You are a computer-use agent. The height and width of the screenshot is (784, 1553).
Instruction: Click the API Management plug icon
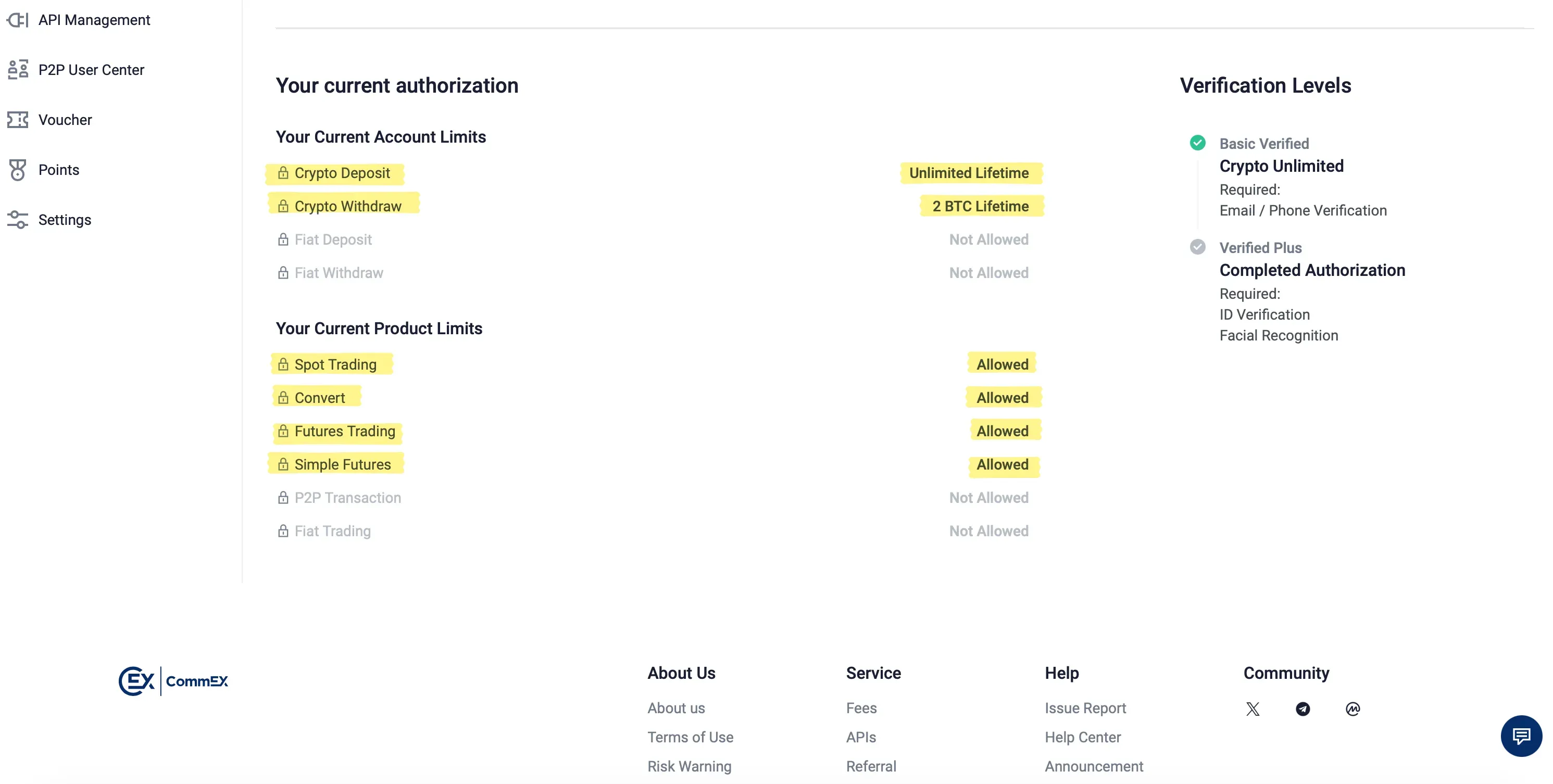click(18, 20)
